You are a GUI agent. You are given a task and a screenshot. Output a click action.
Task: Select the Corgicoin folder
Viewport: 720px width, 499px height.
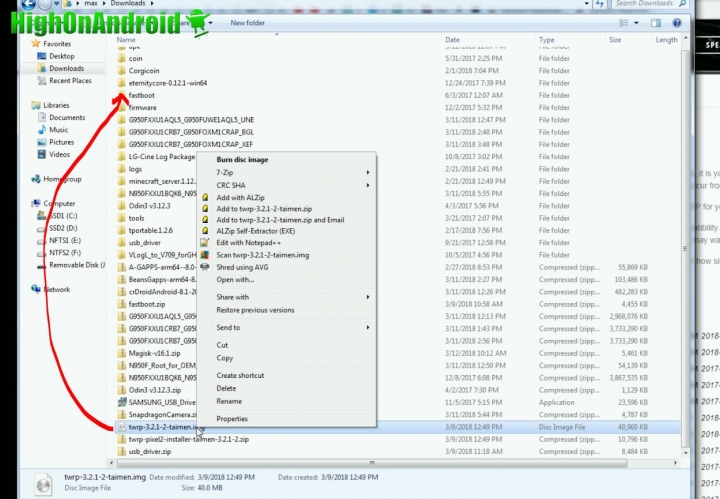[x=144, y=71]
